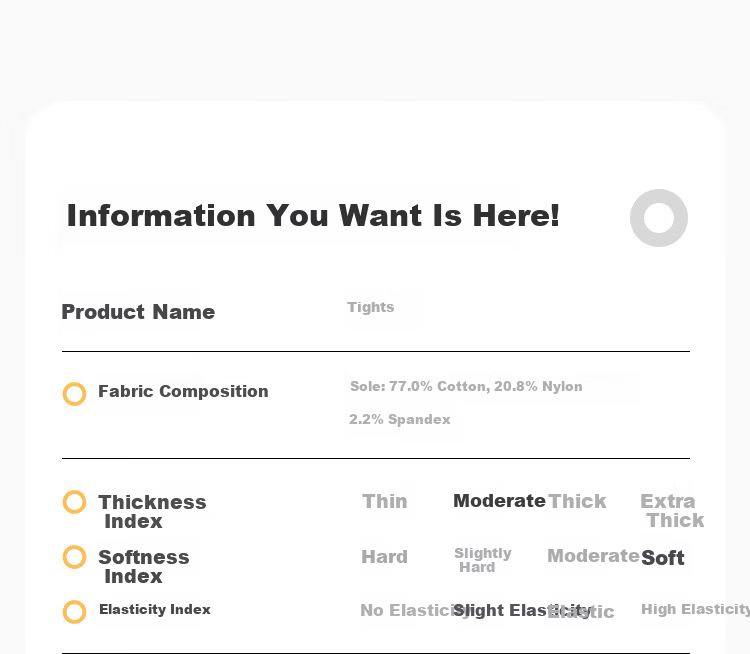
Task: Select the Soft softness option
Action: point(663,558)
